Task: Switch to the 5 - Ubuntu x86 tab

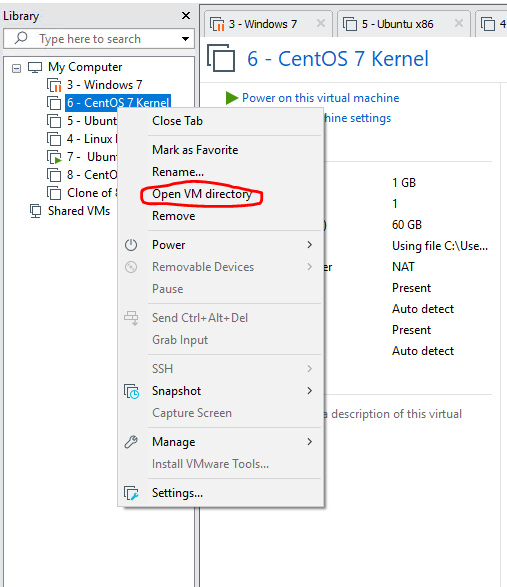Action: (x=403, y=24)
